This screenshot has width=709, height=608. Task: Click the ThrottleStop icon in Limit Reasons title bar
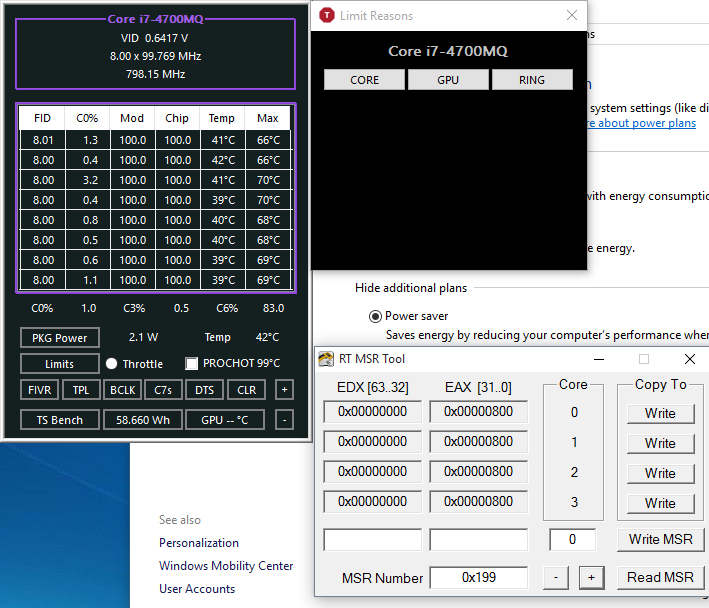[327, 16]
